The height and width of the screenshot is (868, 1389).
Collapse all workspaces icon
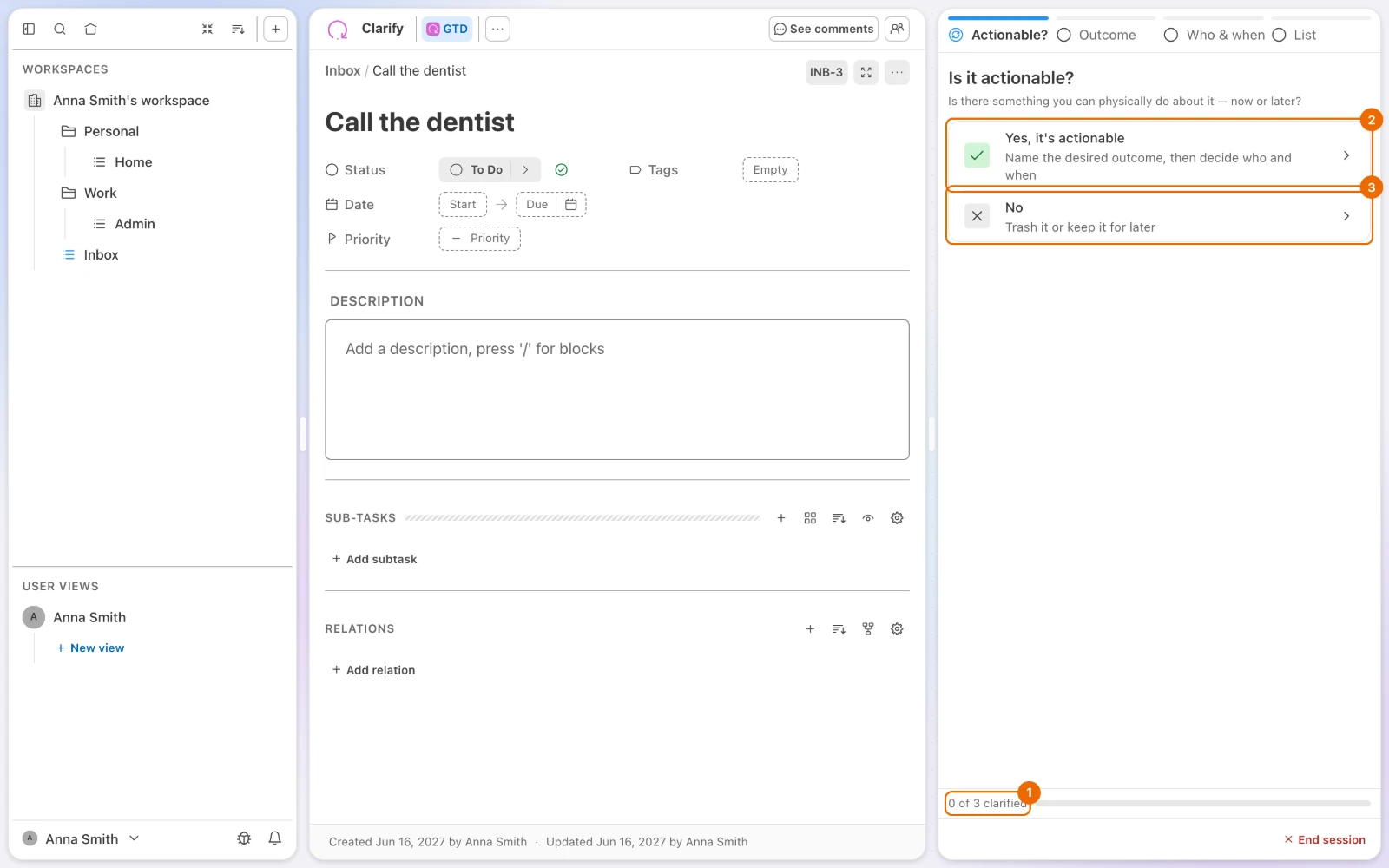click(x=207, y=29)
